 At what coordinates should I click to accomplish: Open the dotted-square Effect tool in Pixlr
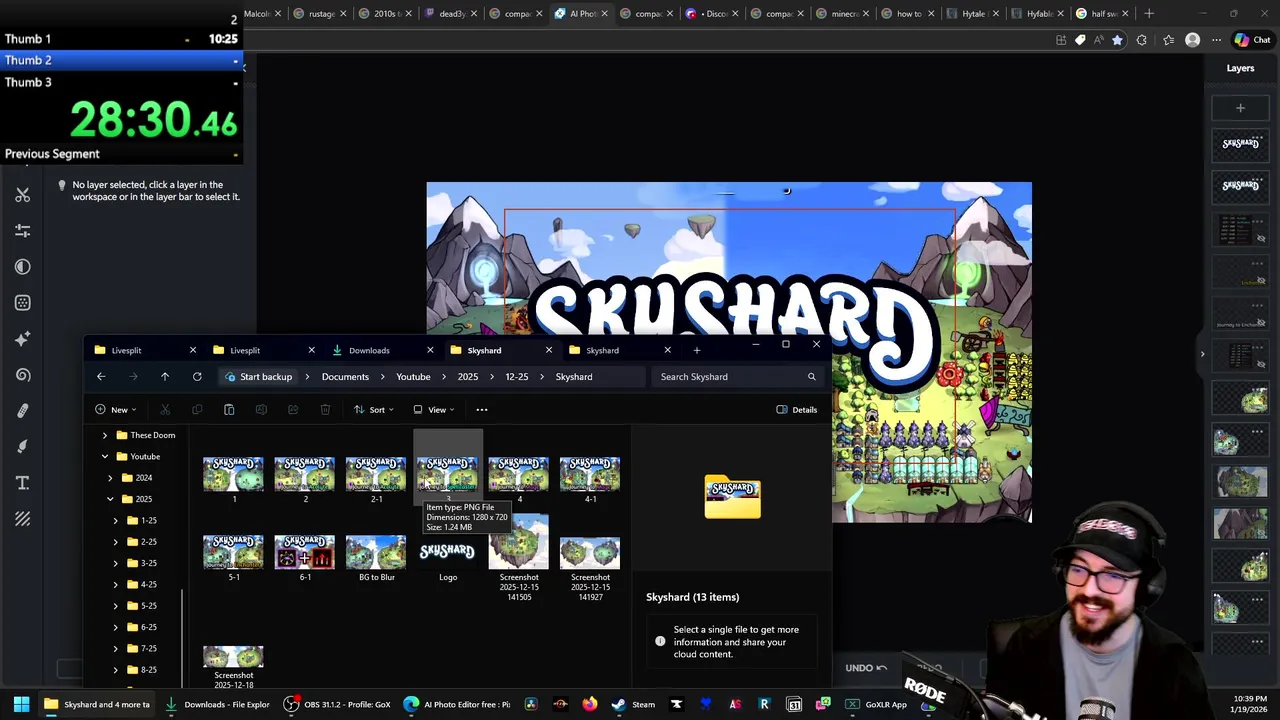pos(22,303)
